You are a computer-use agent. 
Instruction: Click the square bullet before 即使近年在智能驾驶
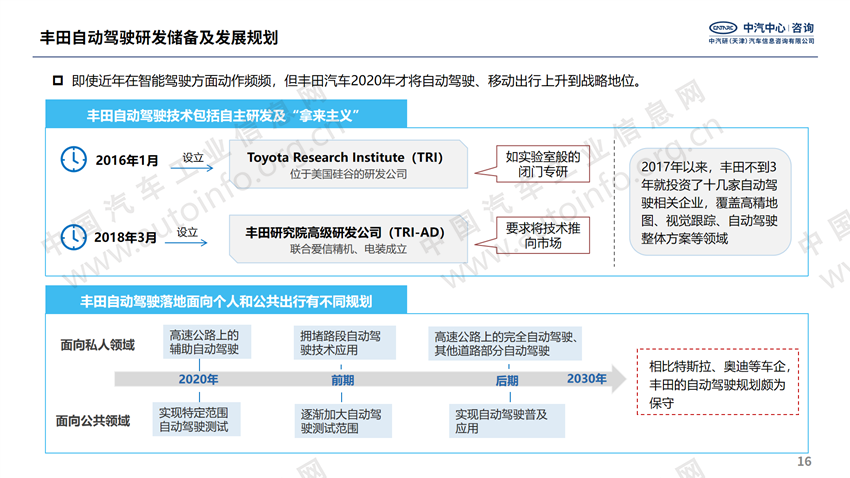click(x=58, y=81)
